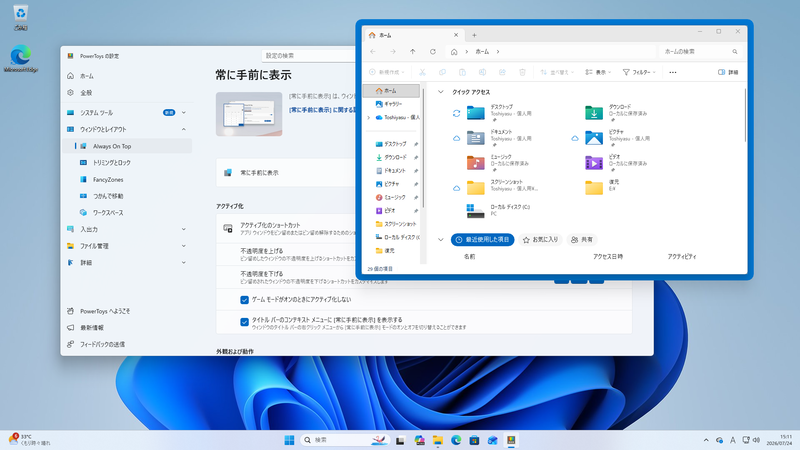Click the Always On Top preview thumbnail
Screen dimensions: 800x450
pos(249,114)
